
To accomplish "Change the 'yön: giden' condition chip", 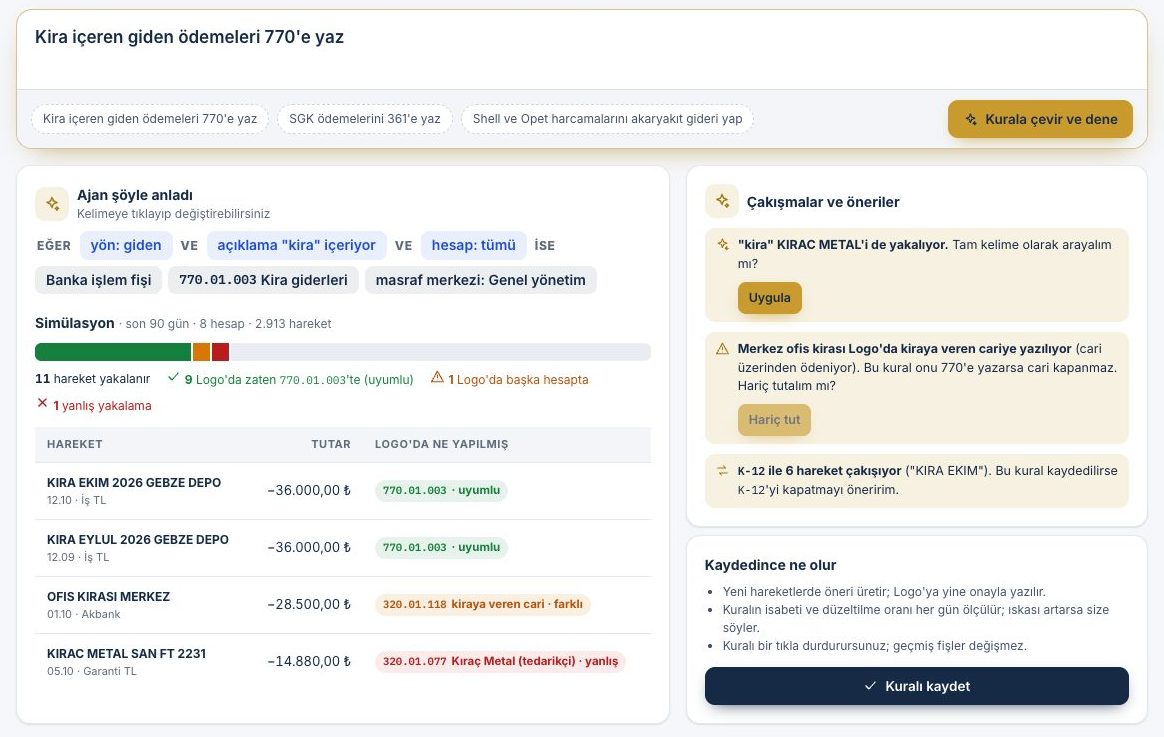I will 126,246.
